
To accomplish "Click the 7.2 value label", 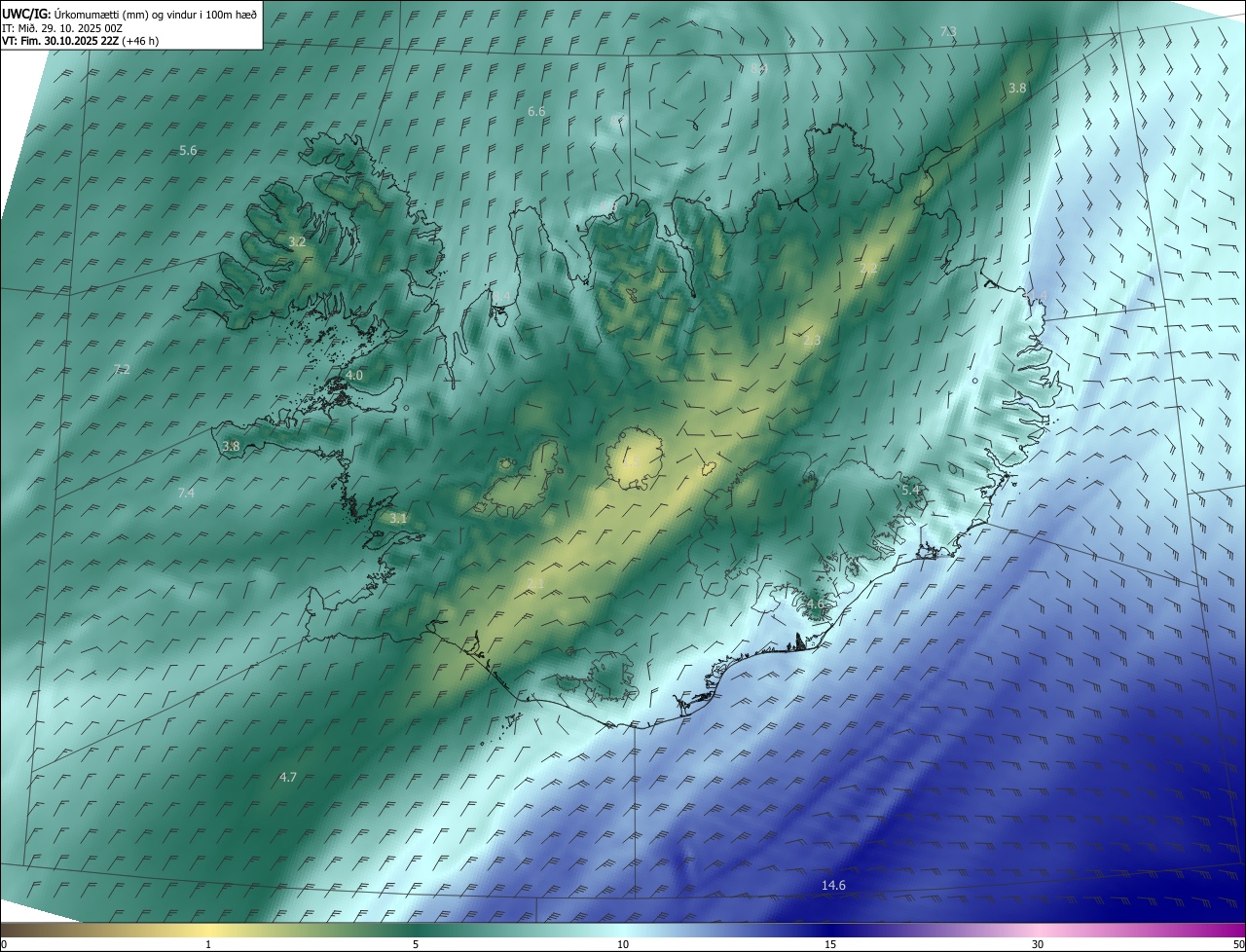I will tap(122, 369).
